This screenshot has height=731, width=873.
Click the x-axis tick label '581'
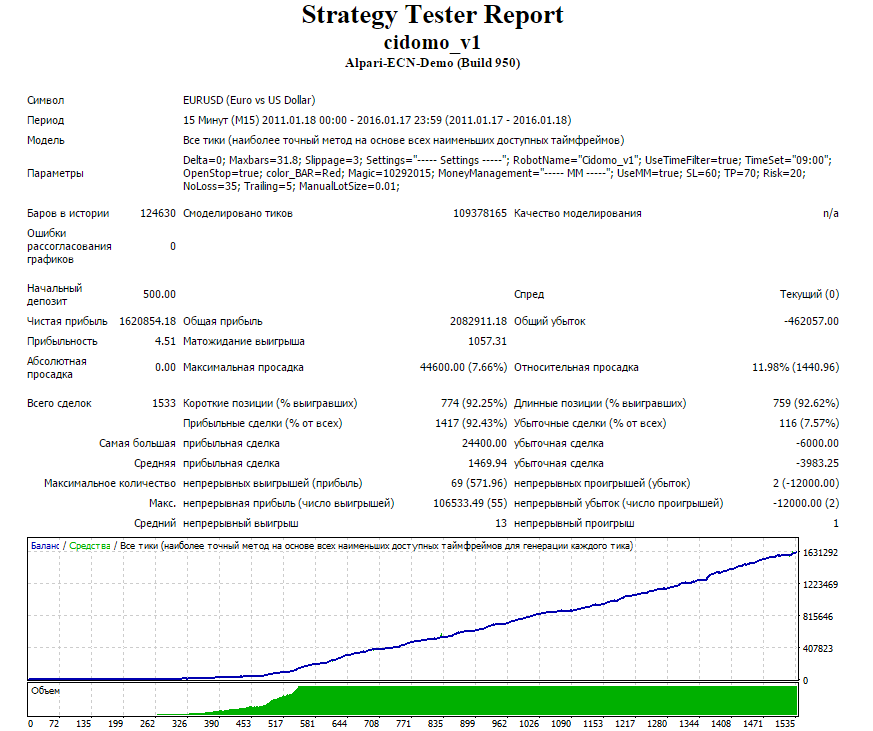point(308,724)
